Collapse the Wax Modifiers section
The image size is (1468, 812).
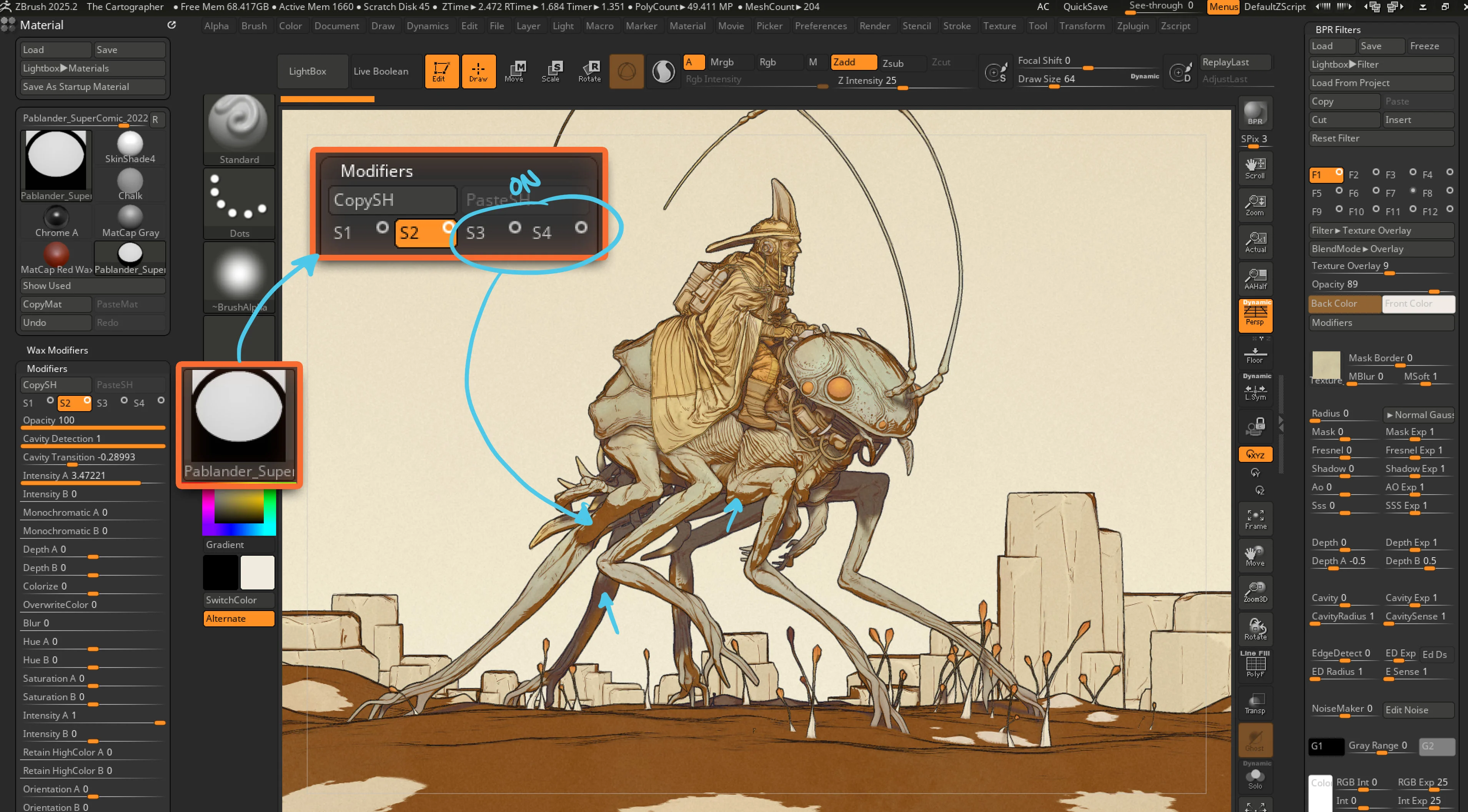point(57,350)
